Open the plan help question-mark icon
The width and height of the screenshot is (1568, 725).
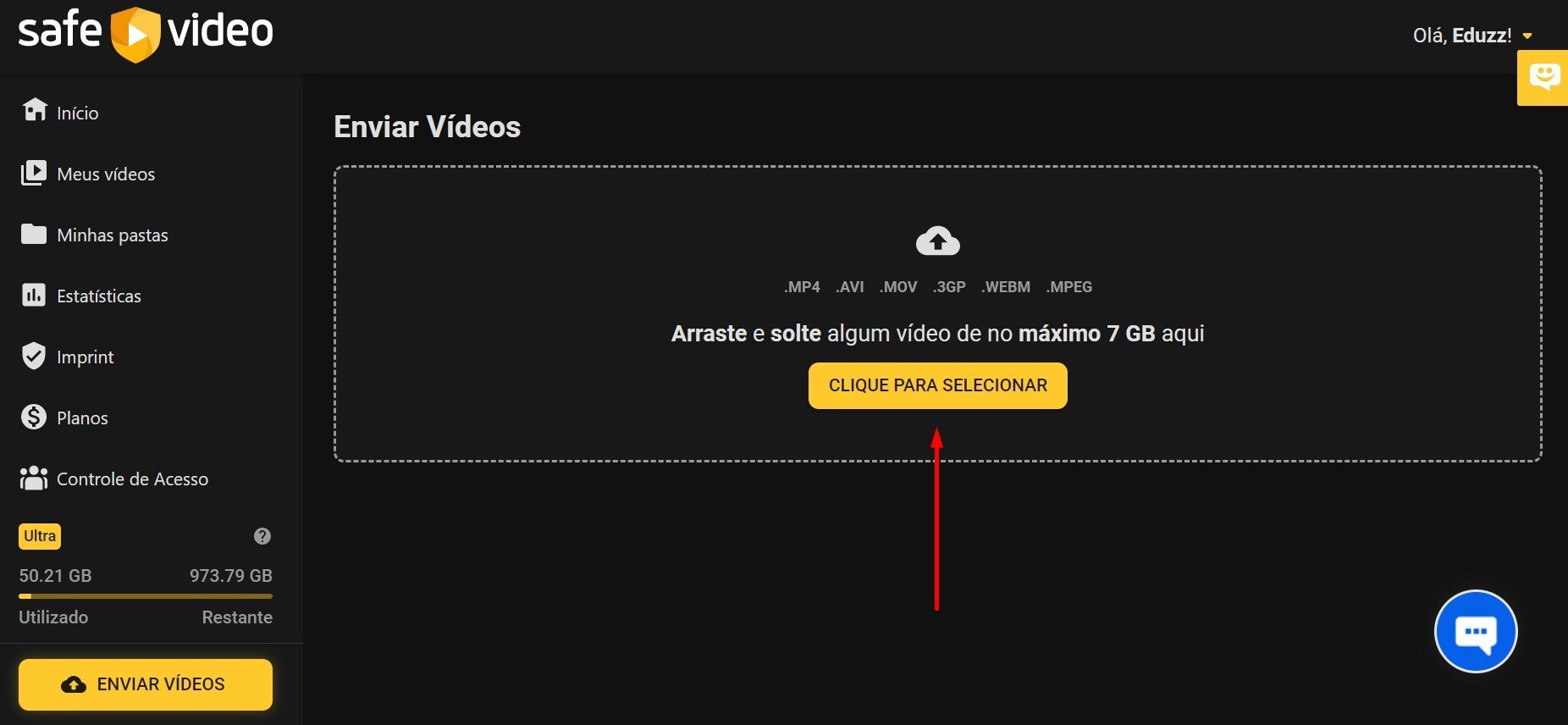(262, 536)
